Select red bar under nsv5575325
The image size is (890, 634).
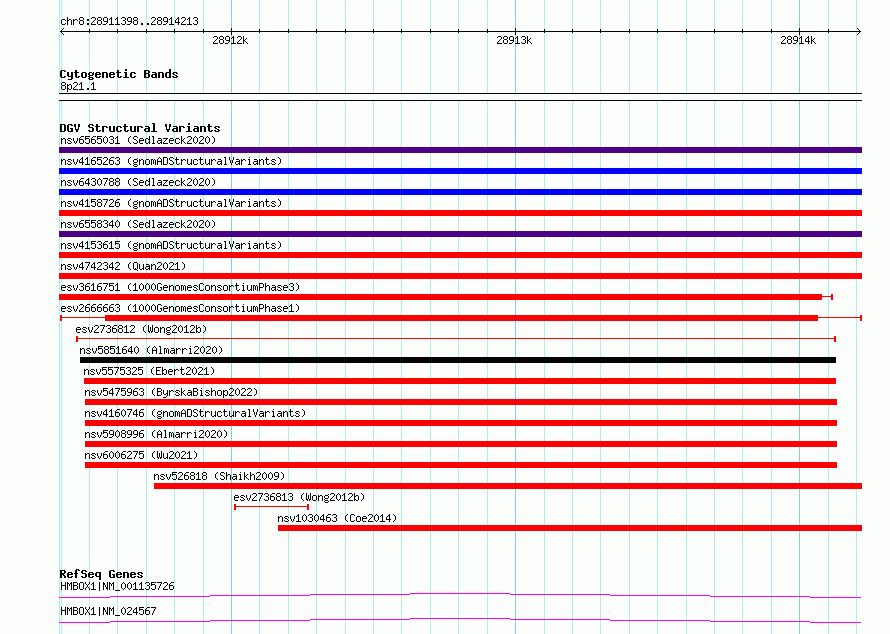click(x=460, y=381)
